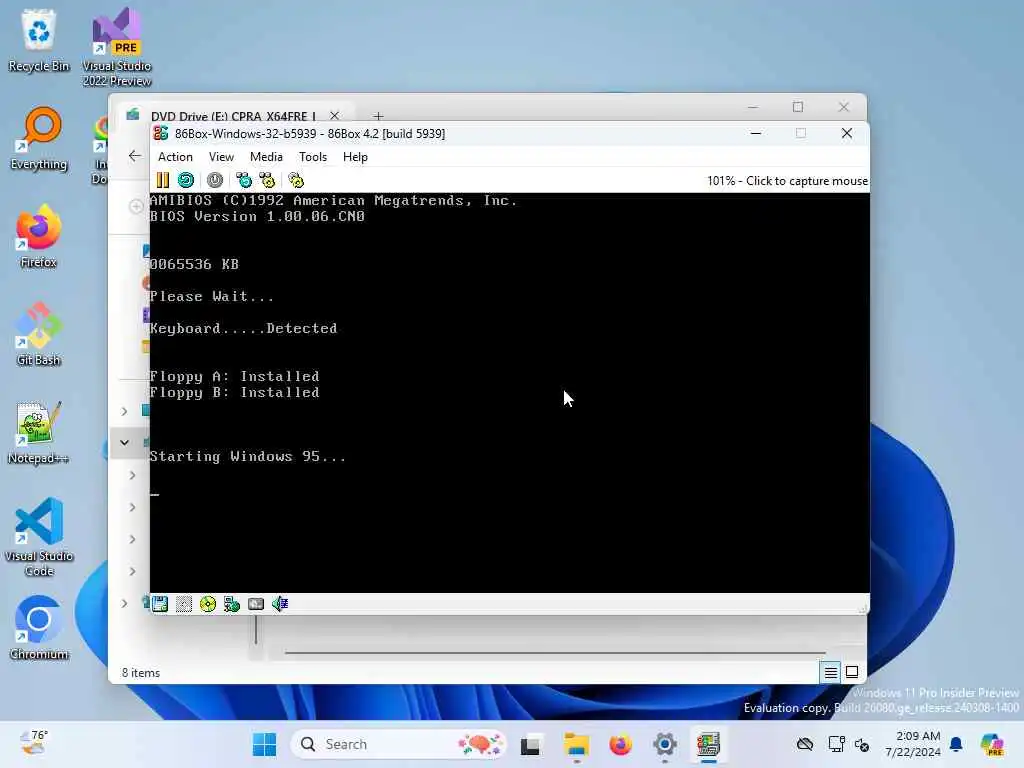
Task: Open 86Box settings gear icon
Action: (296, 180)
